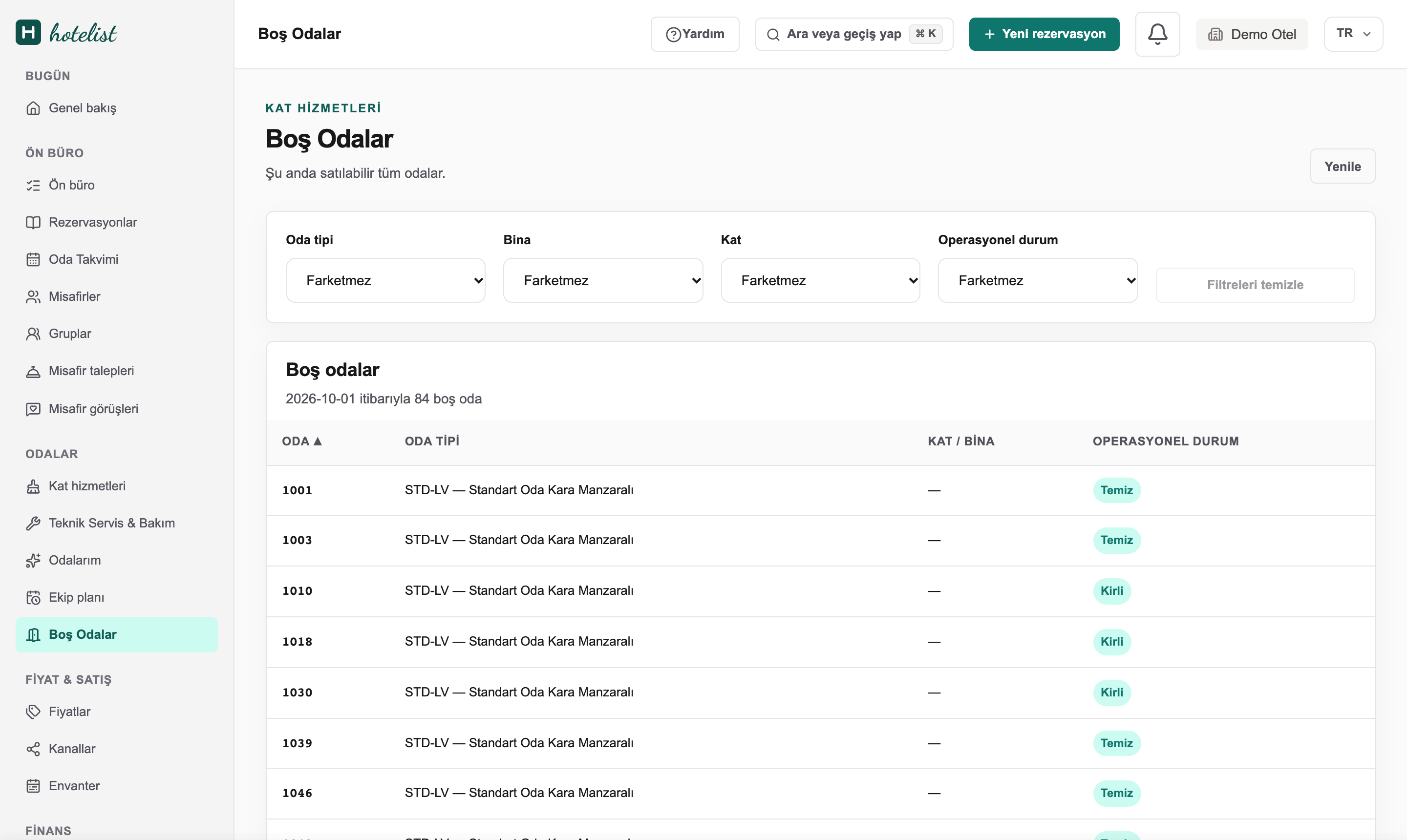Click the Rezervasyonlar book icon
This screenshot has height=840, width=1407.
33,222
